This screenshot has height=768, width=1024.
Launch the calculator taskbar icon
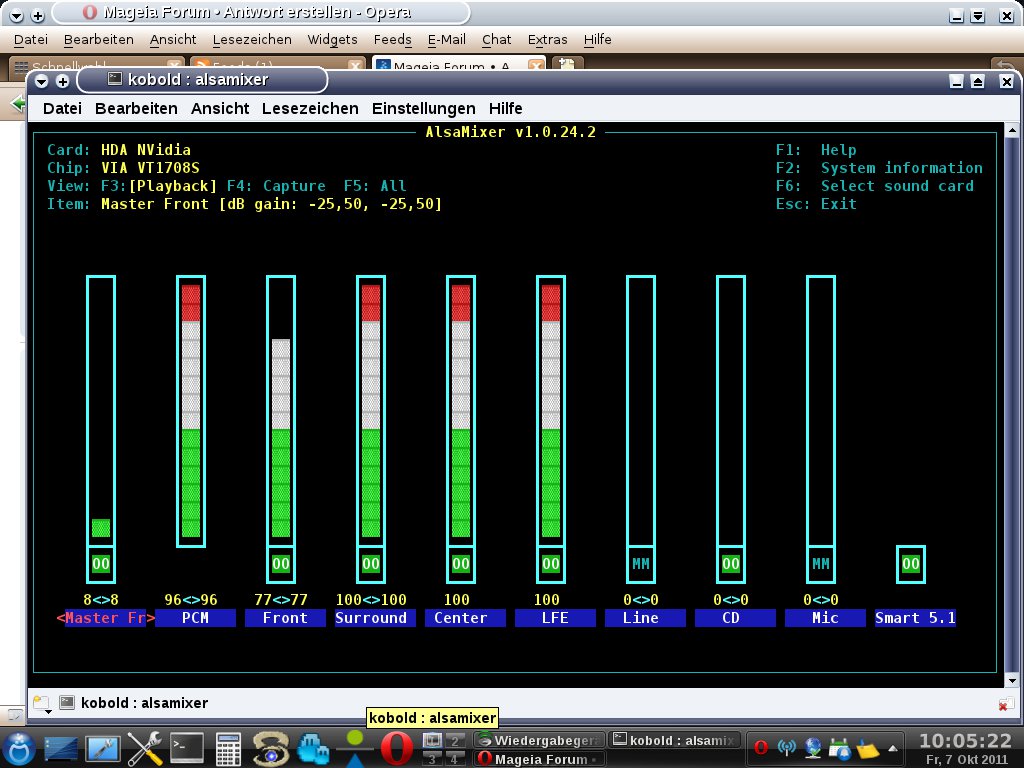tap(228, 749)
